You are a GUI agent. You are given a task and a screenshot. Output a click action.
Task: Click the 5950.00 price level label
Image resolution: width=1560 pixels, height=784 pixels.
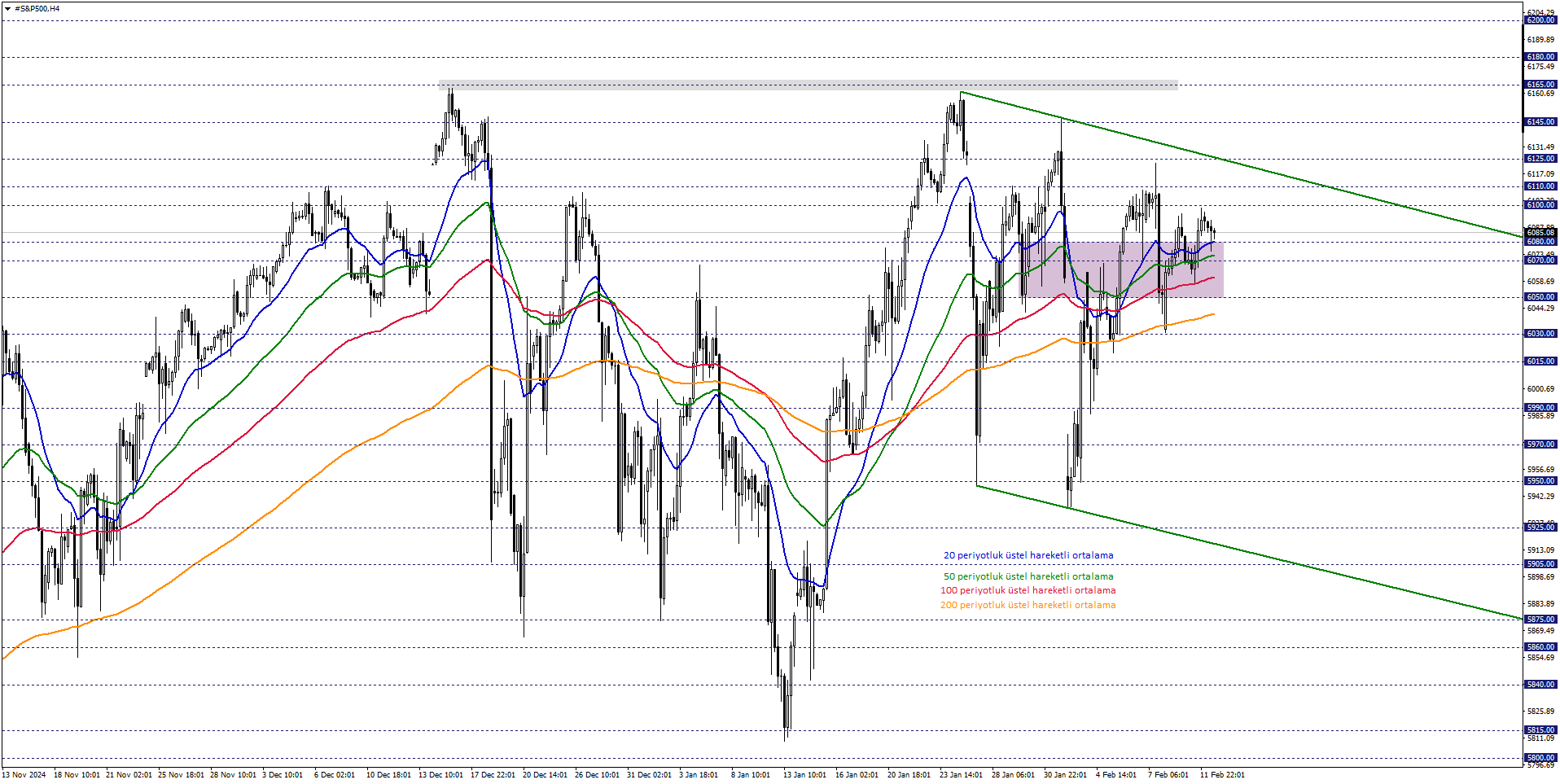click(x=1540, y=481)
